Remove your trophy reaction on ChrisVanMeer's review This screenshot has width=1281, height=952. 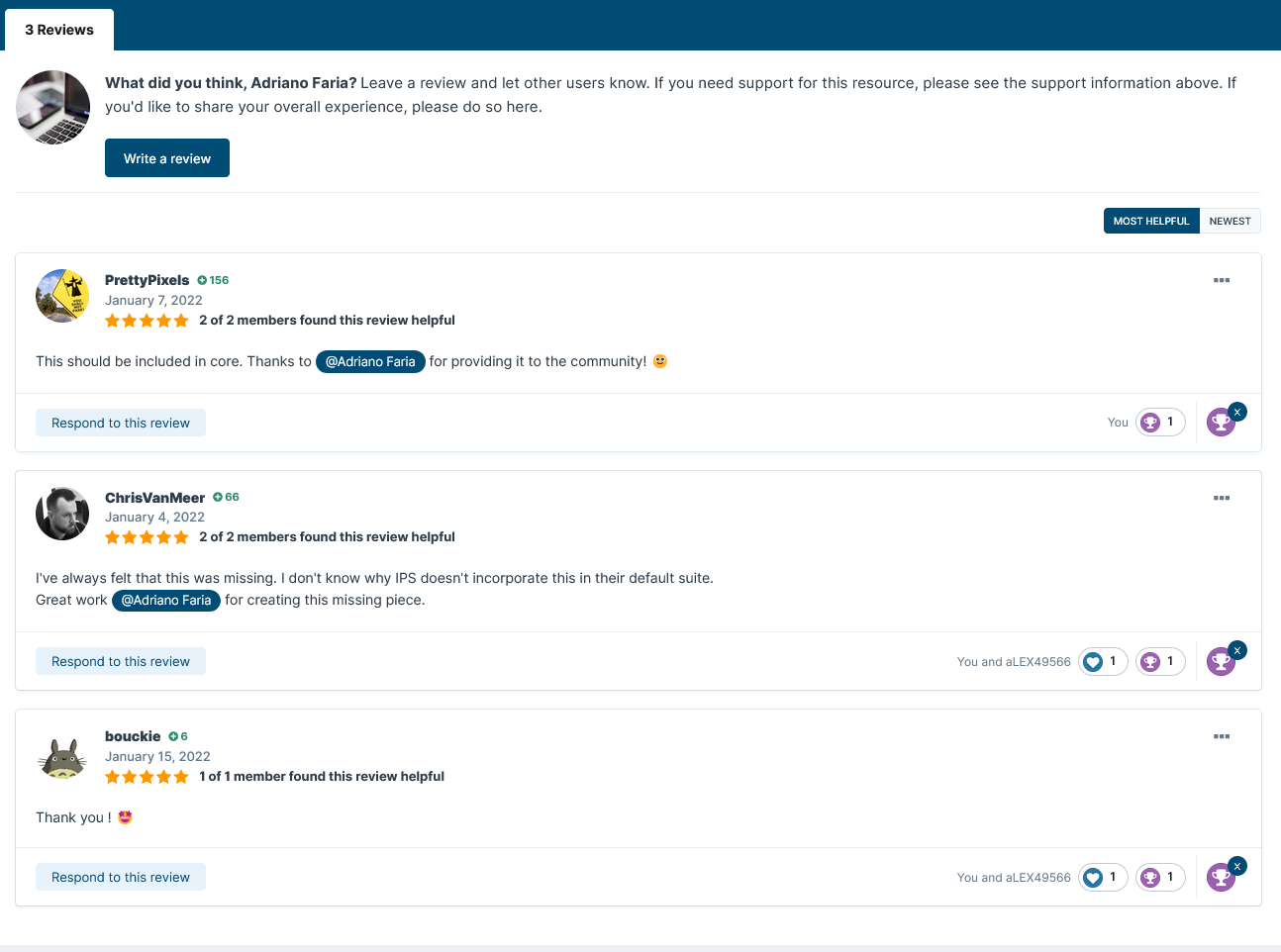[x=1236, y=650]
